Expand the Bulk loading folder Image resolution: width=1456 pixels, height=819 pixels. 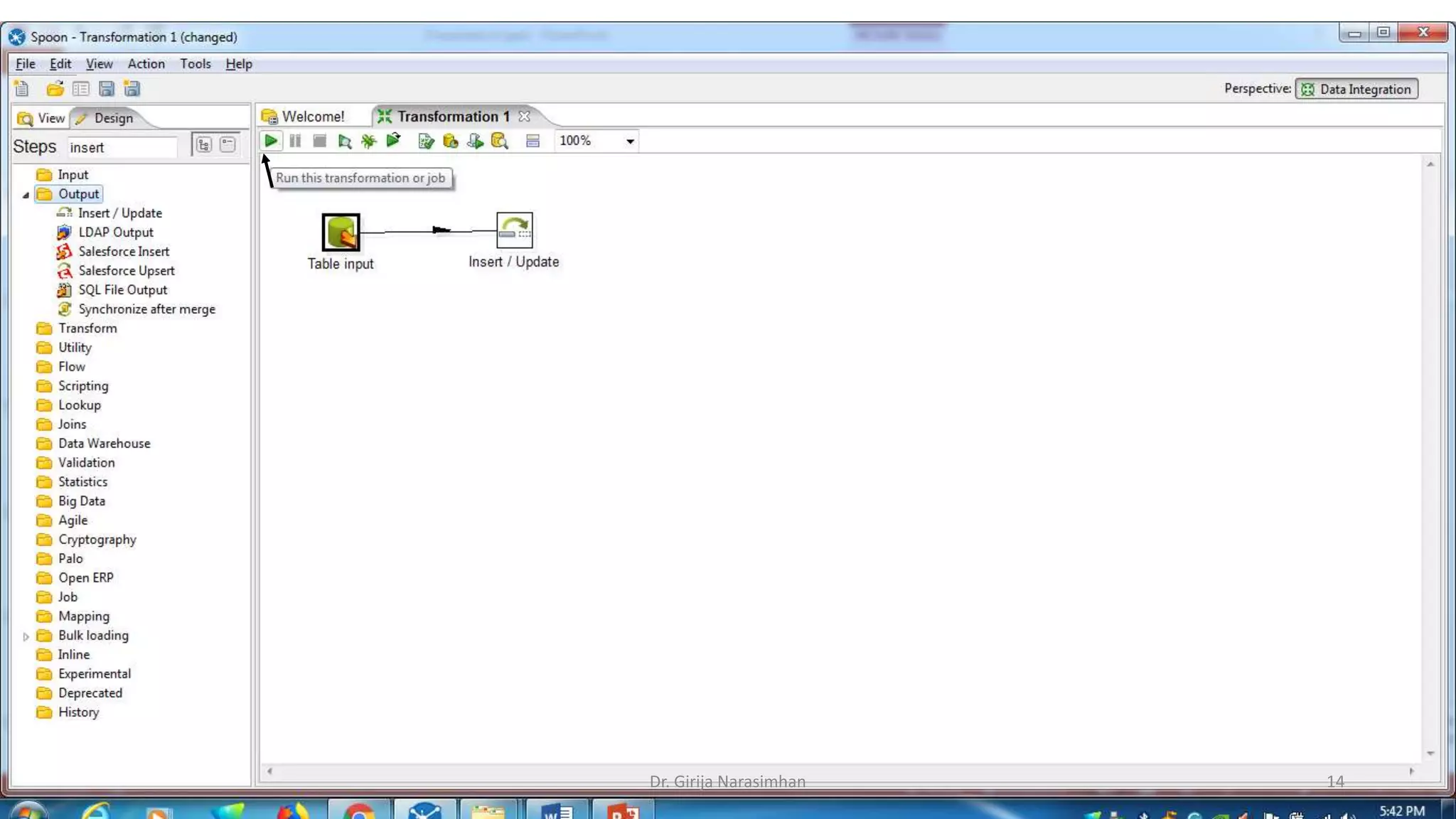tap(26, 636)
